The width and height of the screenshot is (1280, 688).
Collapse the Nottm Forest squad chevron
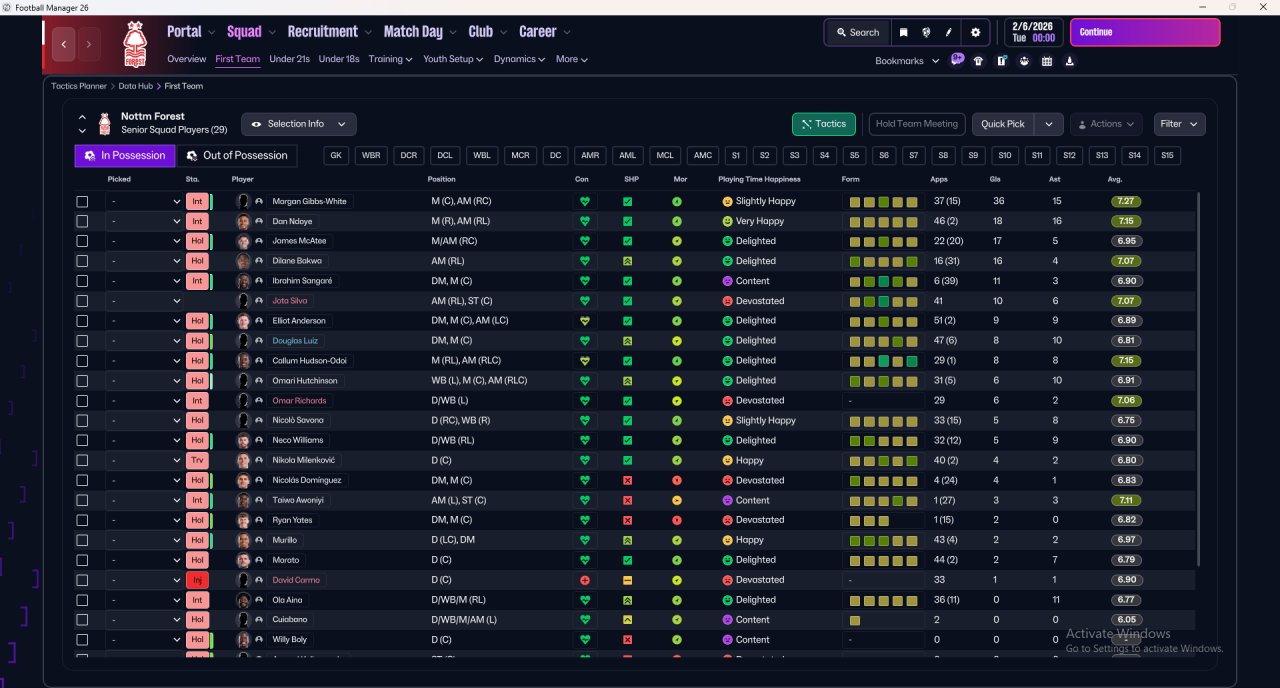(82, 118)
